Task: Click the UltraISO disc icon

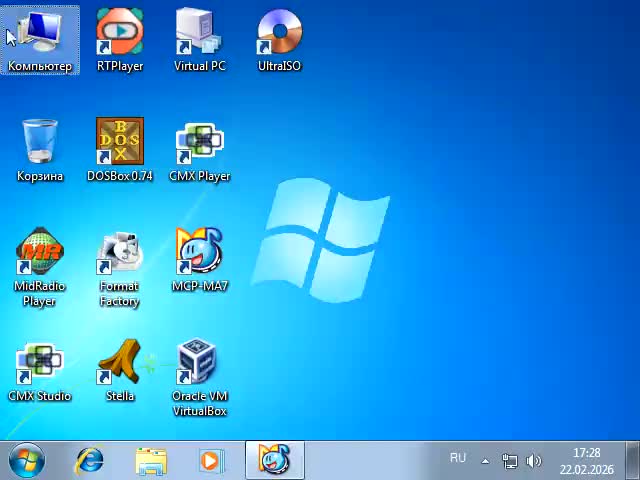Action: (279, 34)
